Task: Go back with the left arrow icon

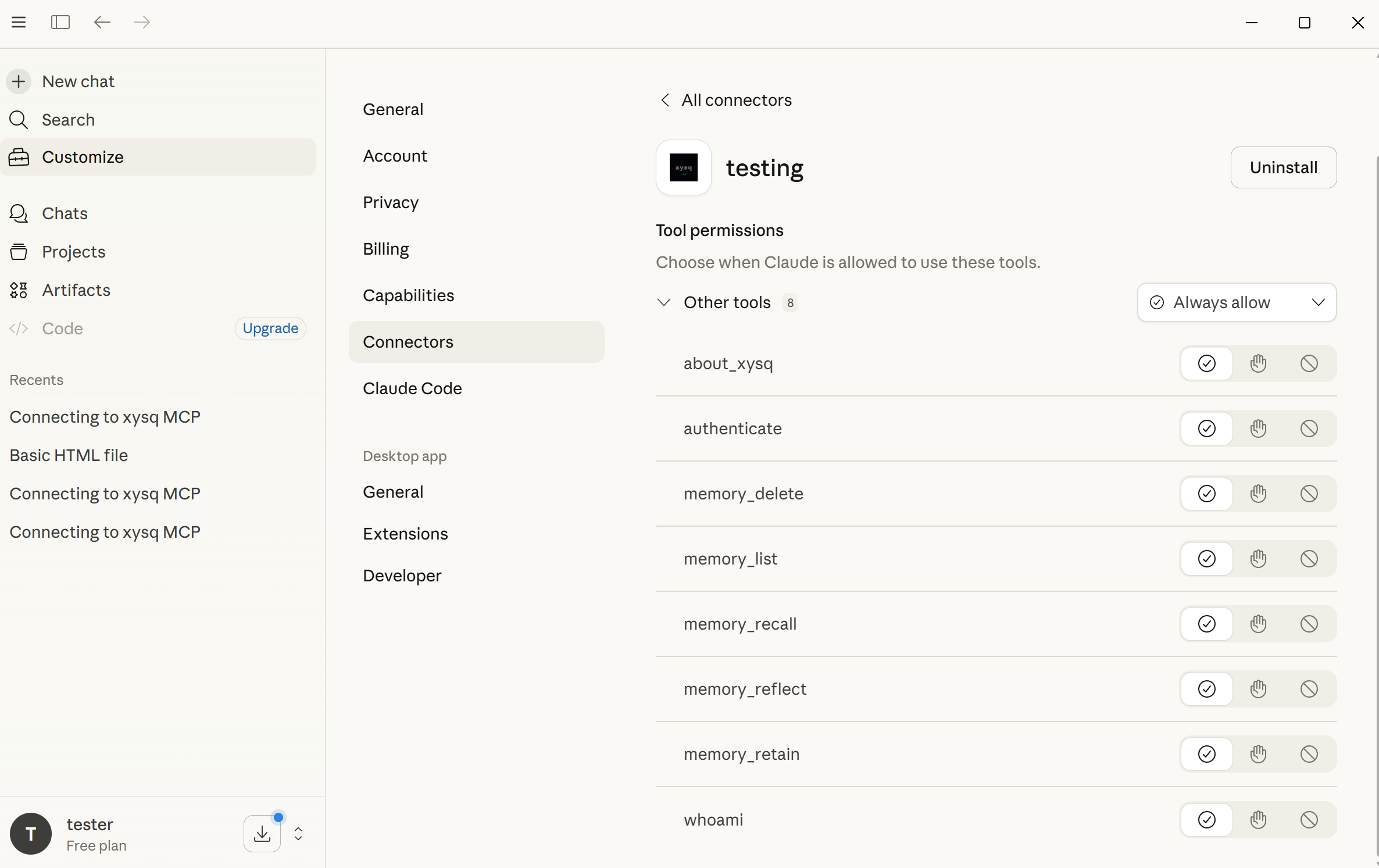Action: pyautogui.click(x=102, y=22)
